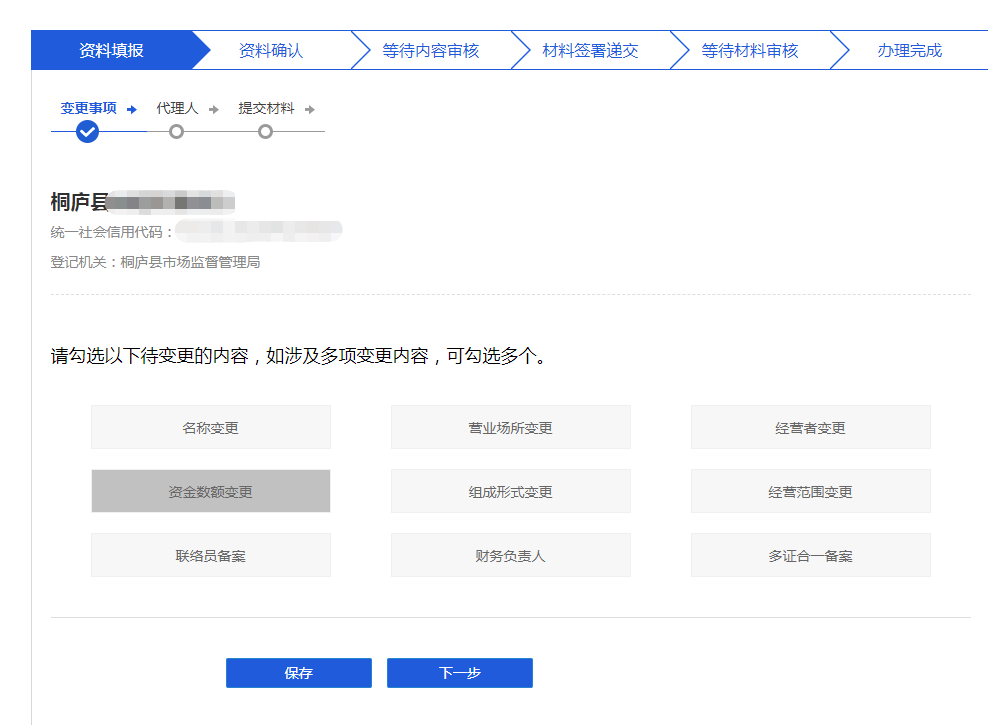Image resolution: width=988 pixels, height=725 pixels.
Task: Select the 营业场所变更 change option
Action: [x=511, y=427]
